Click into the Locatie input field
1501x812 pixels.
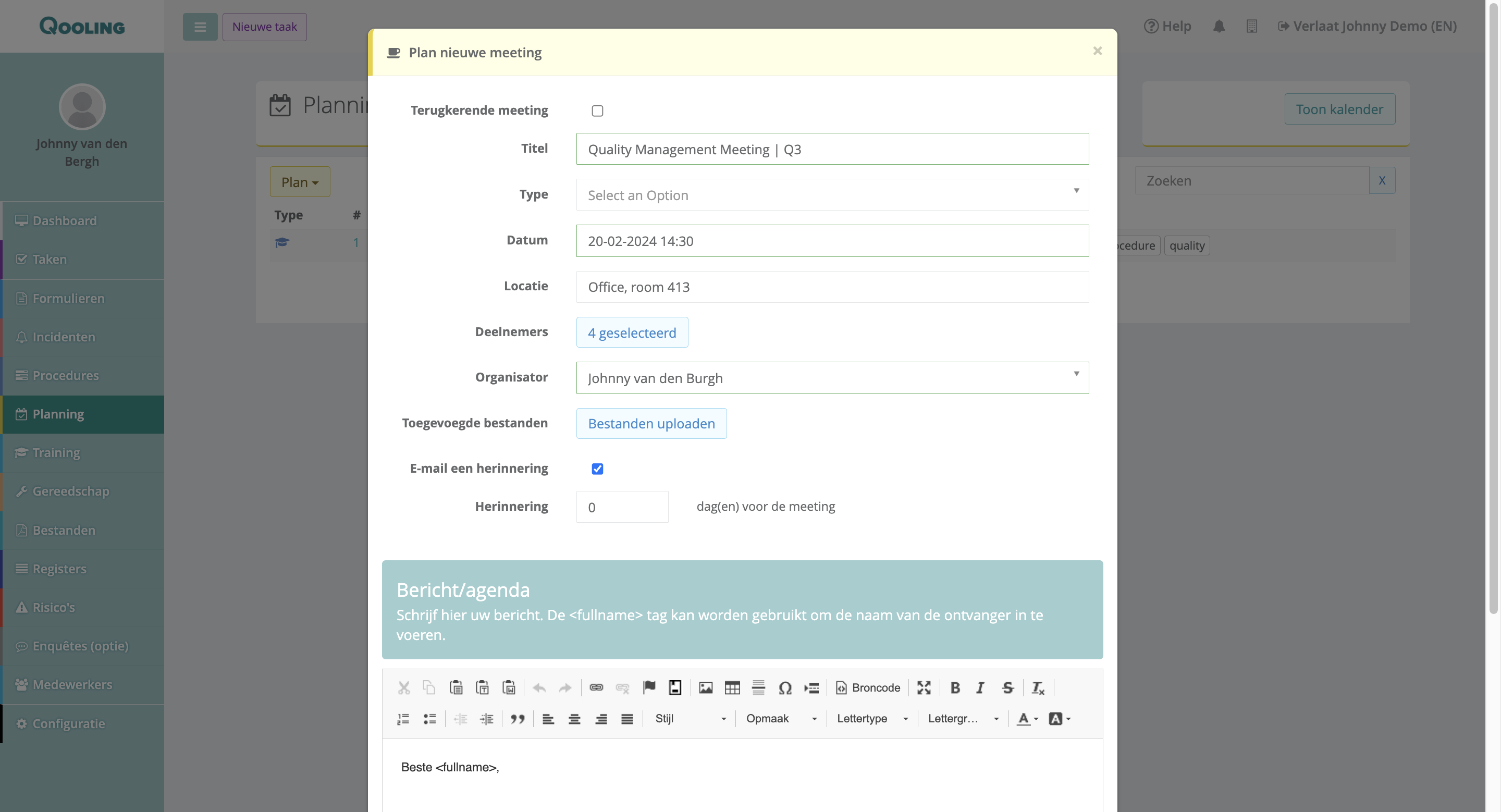click(831, 287)
